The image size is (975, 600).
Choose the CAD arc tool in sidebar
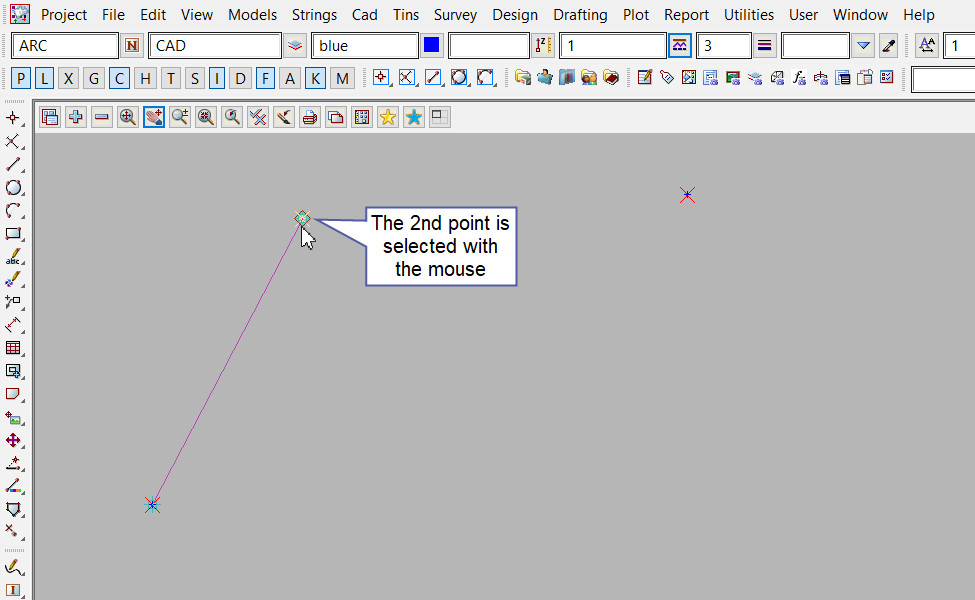(x=14, y=211)
